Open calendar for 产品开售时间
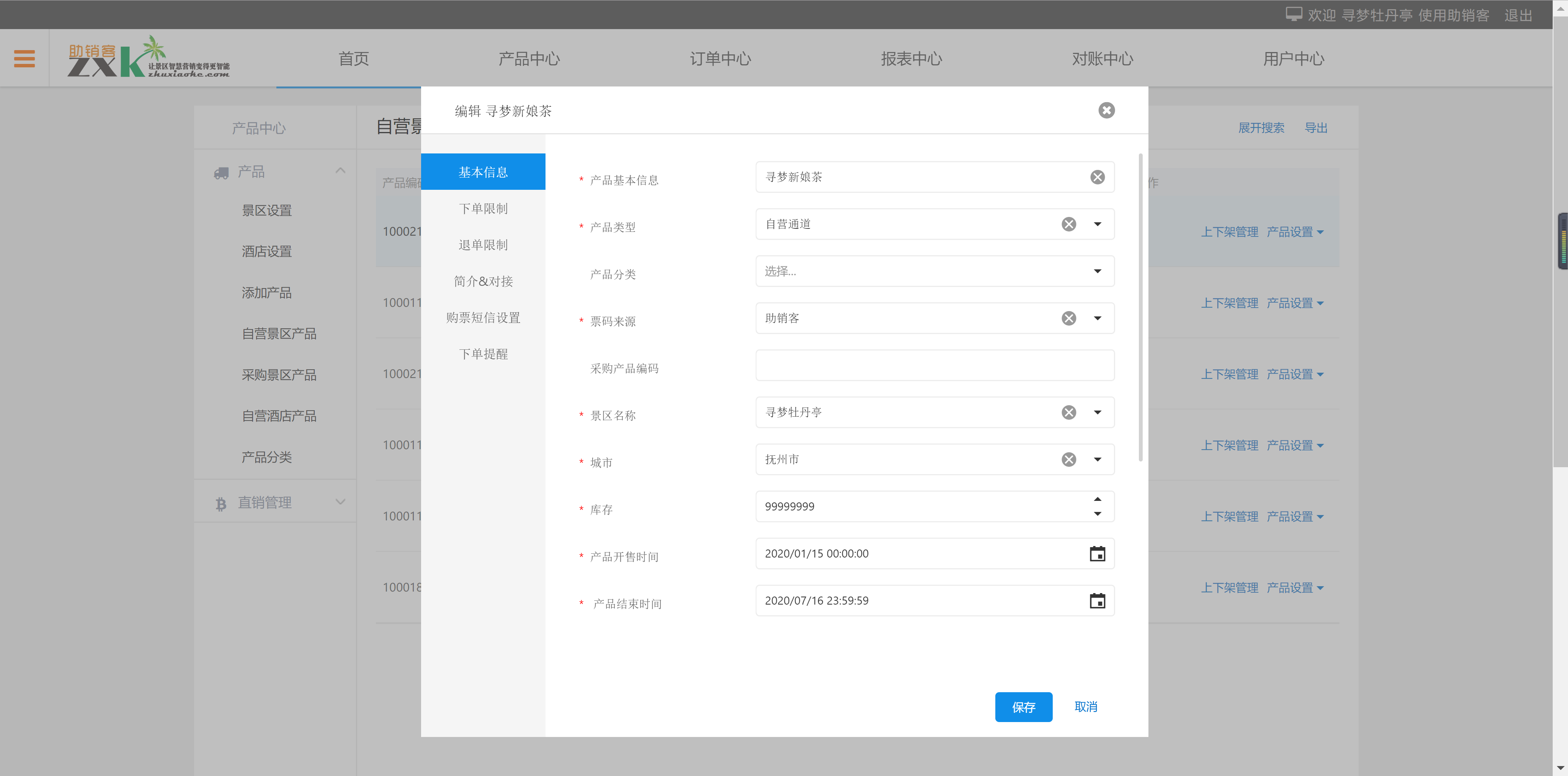The image size is (1568, 776). click(1097, 554)
